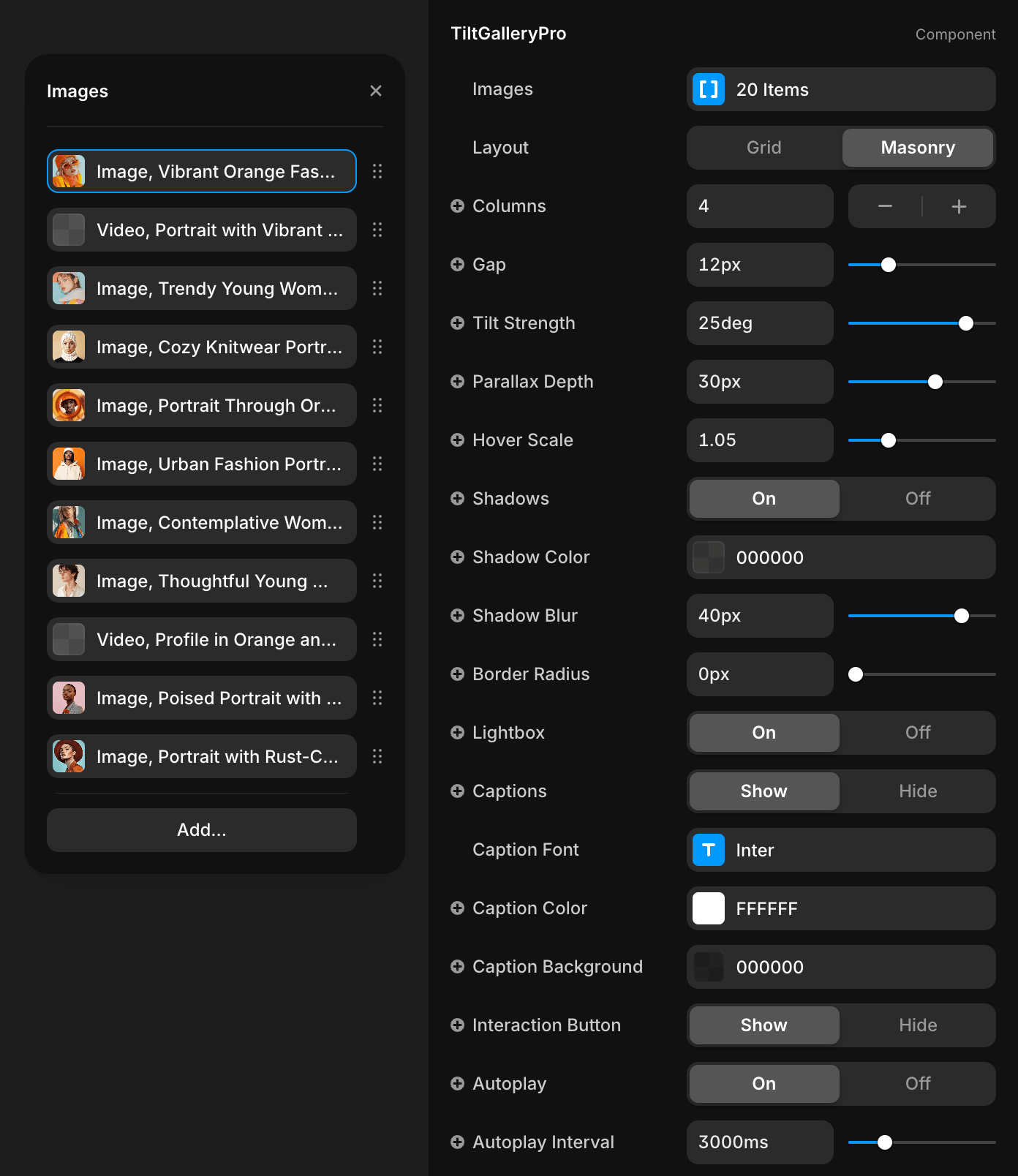Click the plus icon next to Tilt Strength
Image resolution: width=1018 pixels, height=1176 pixels.
[457, 323]
